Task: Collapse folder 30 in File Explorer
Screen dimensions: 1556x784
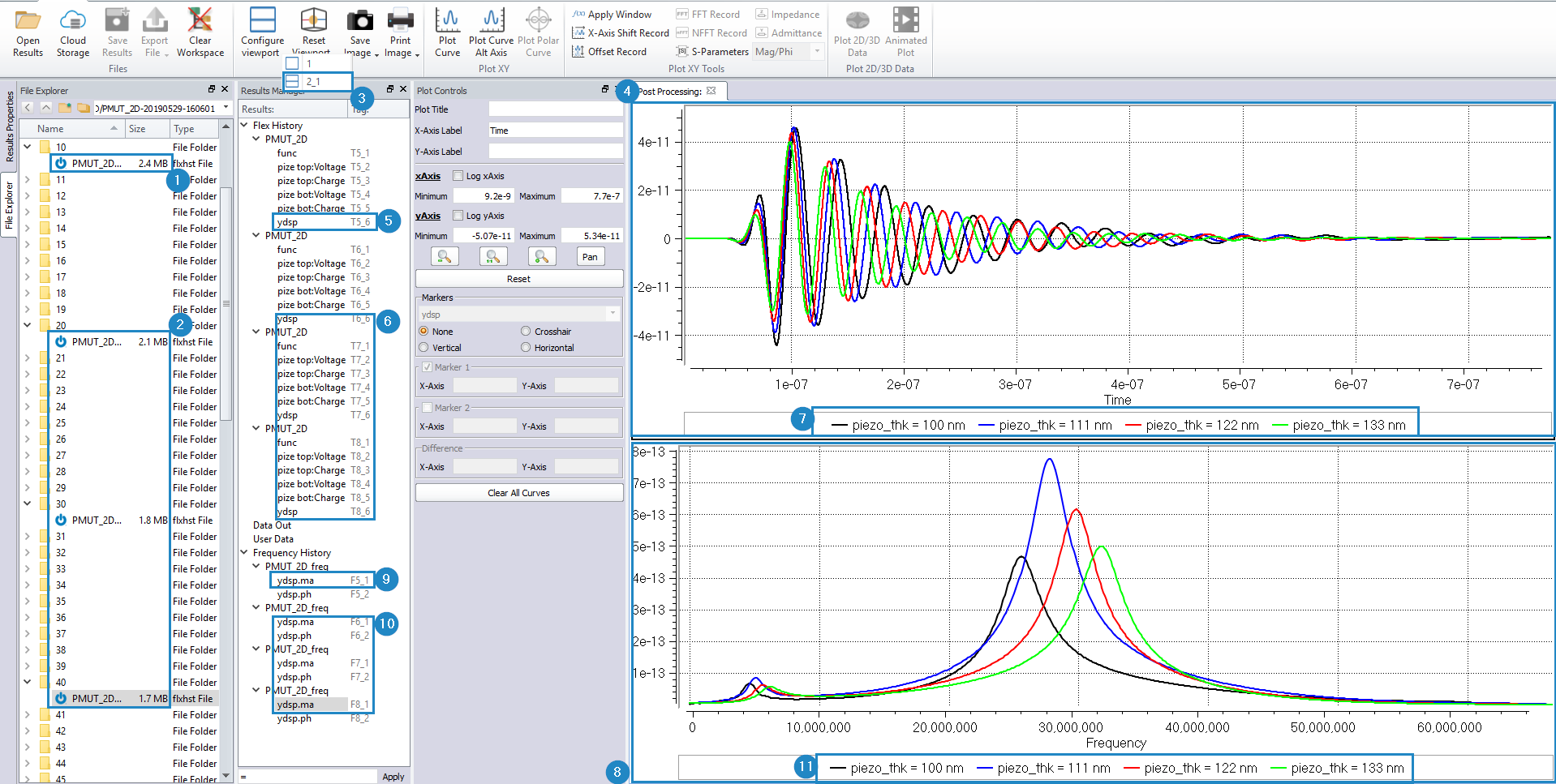Action: click(28, 503)
